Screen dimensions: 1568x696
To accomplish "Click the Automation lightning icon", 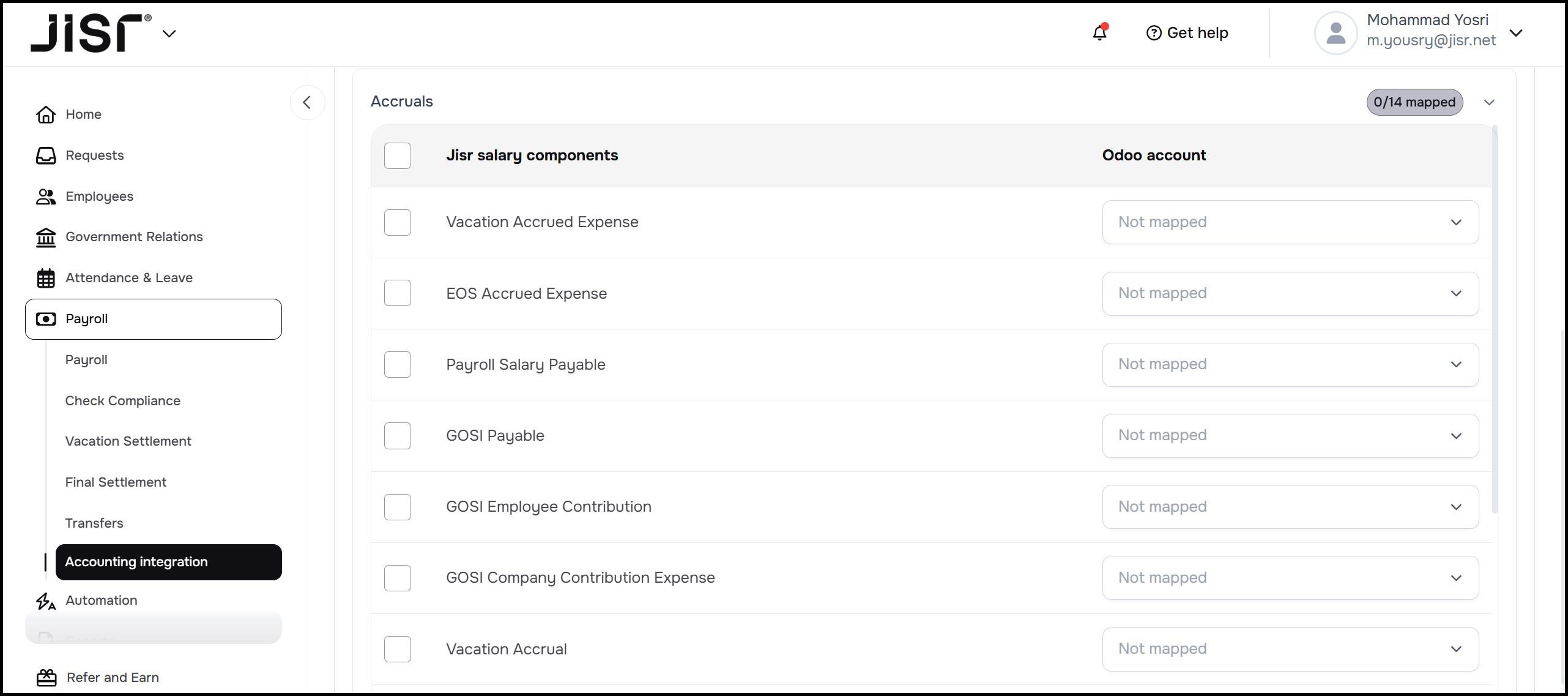I will tap(46, 601).
